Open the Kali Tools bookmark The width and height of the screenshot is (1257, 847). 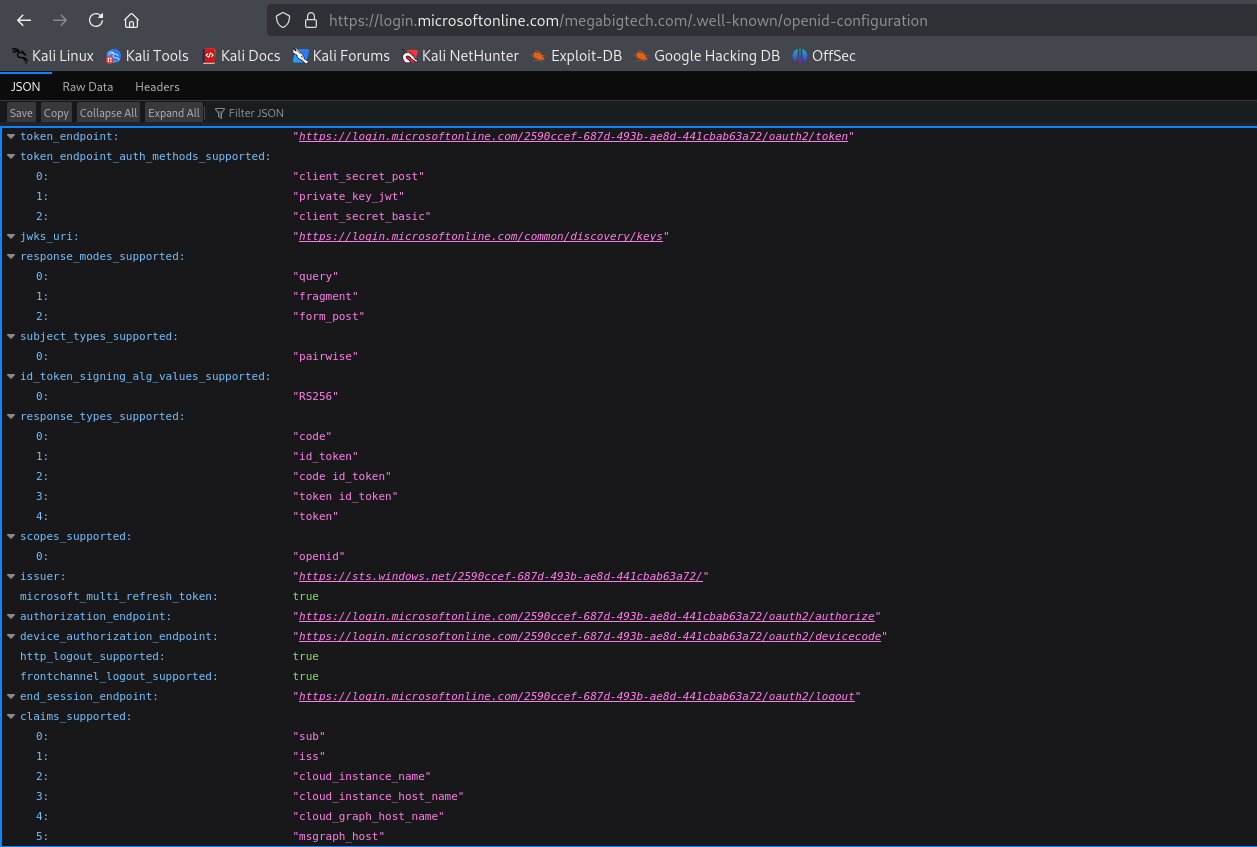pos(147,56)
